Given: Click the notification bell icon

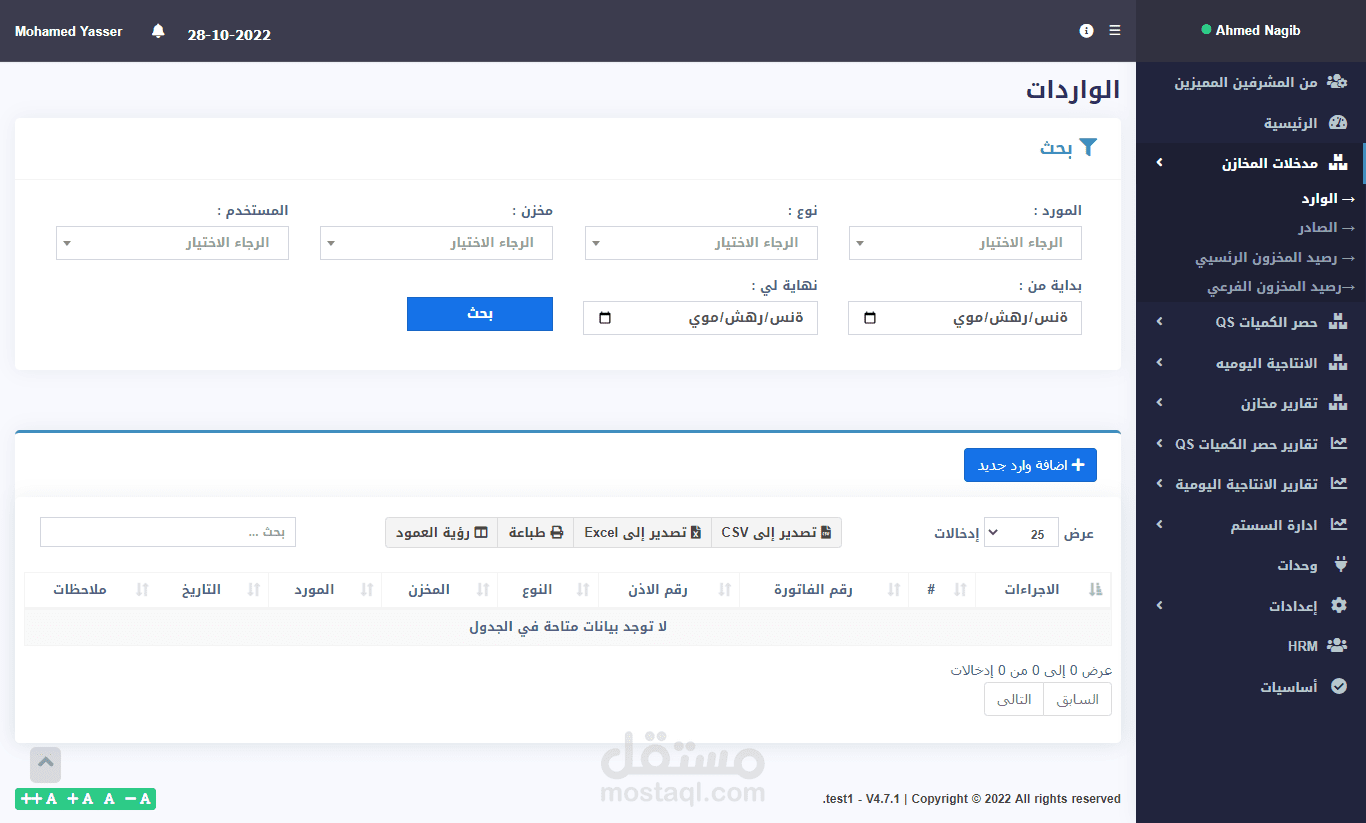Looking at the screenshot, I should (x=158, y=31).
